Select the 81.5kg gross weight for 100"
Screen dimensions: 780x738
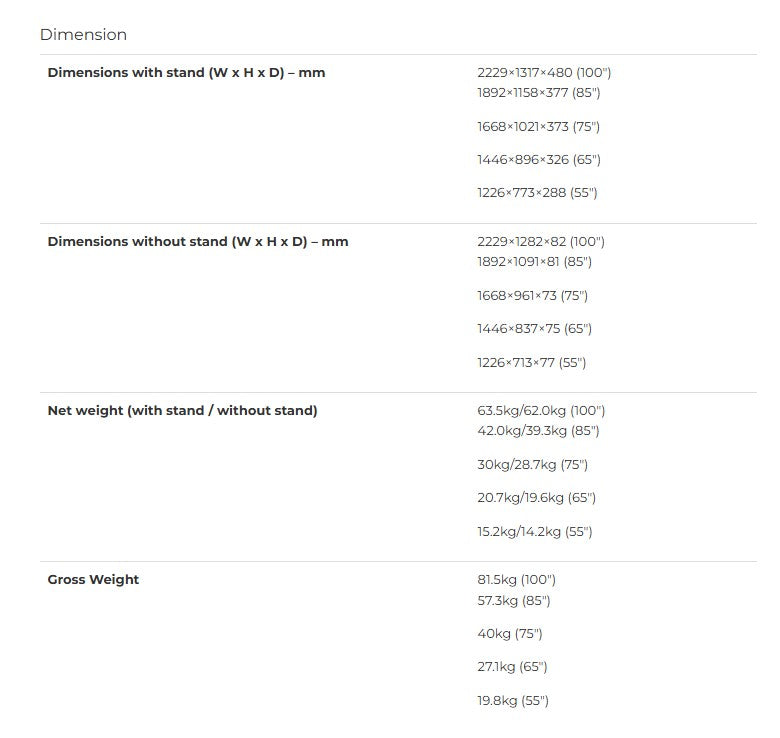point(516,580)
